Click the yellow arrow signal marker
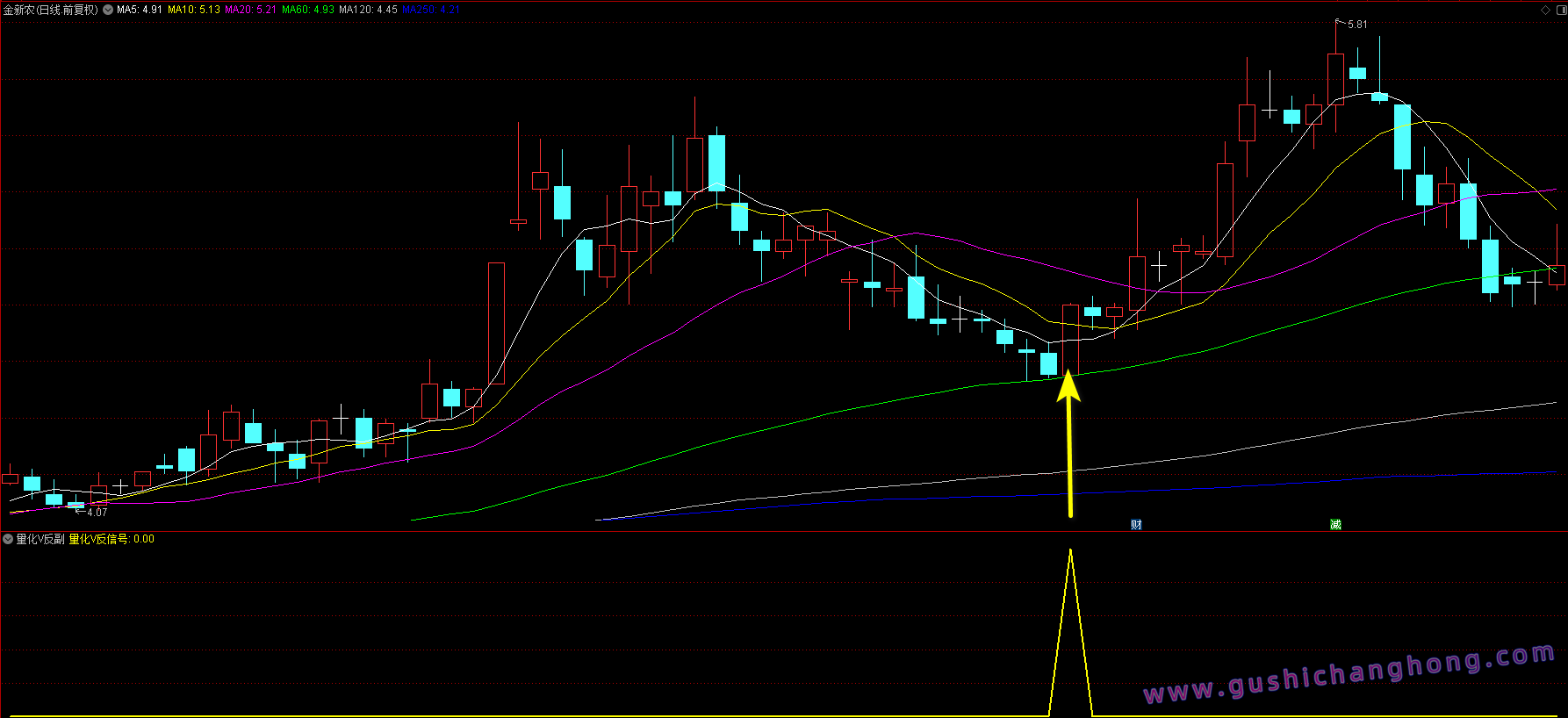This screenshot has width=1568, height=718. 1068,439
